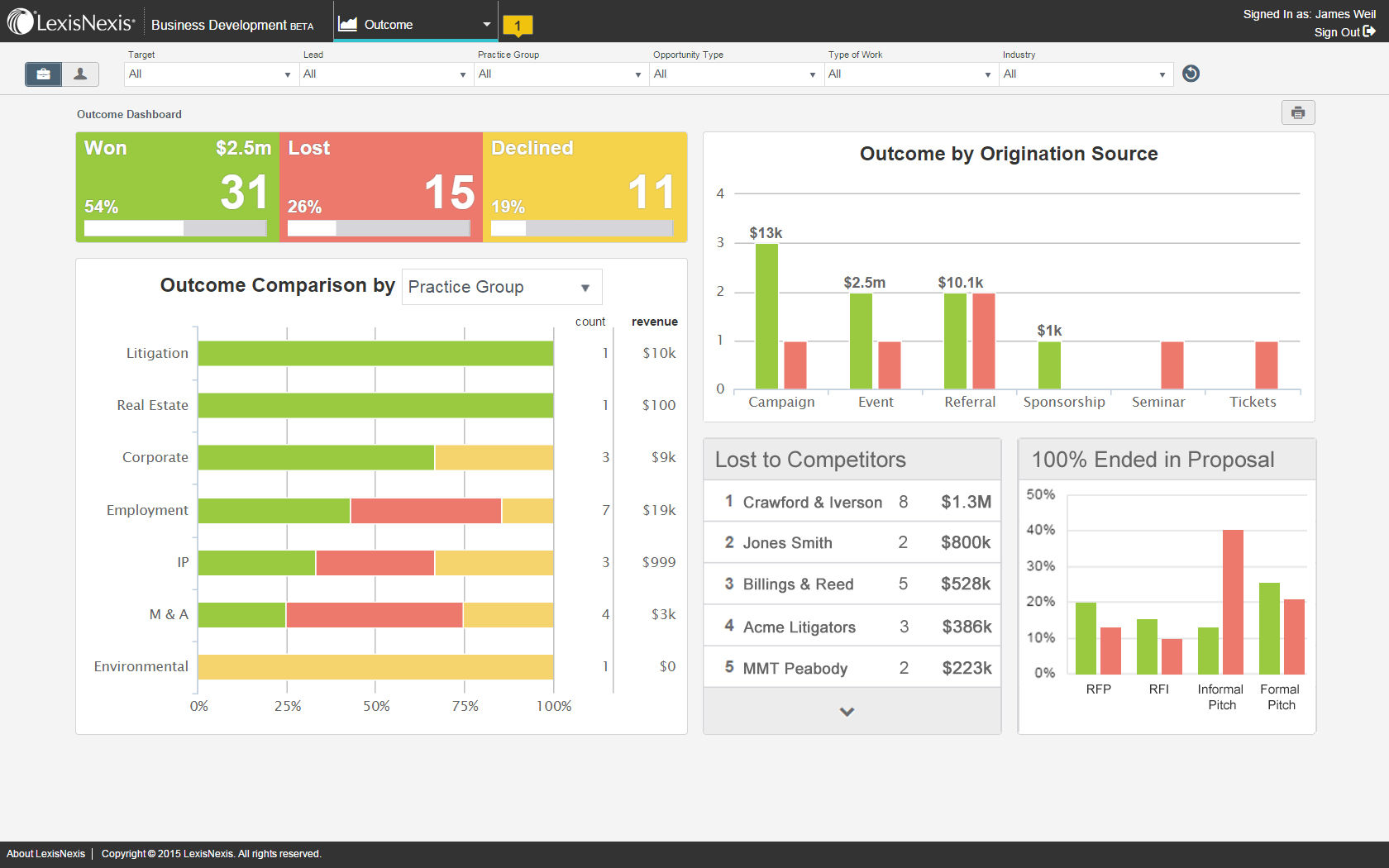This screenshot has width=1389, height=868.
Task: Open the Opportunity Type filter dropdown
Action: pyautogui.click(x=736, y=74)
